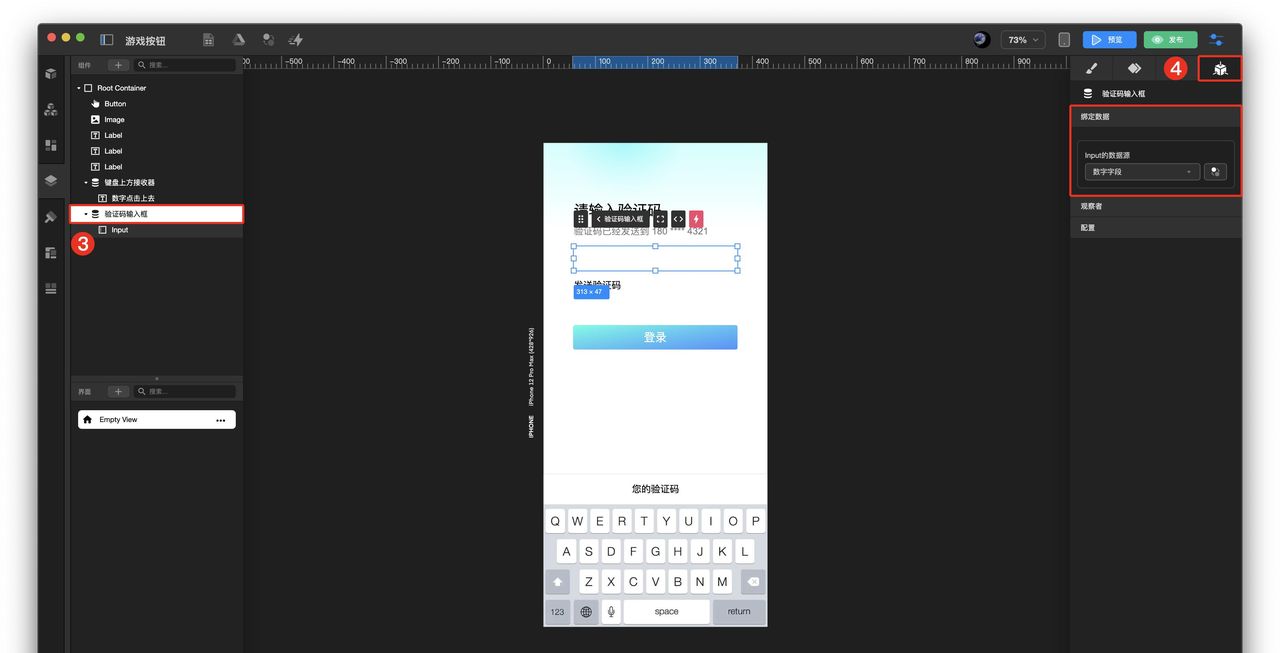The width and height of the screenshot is (1280, 653).
Task: Click the 游戏按钮 project title
Action: [x=145, y=41]
